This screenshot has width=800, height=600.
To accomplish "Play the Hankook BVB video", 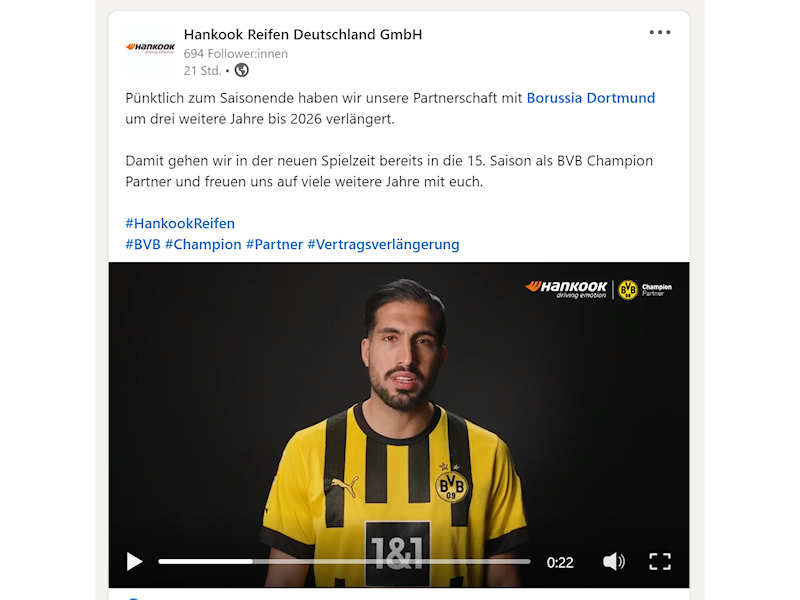I will (x=134, y=561).
